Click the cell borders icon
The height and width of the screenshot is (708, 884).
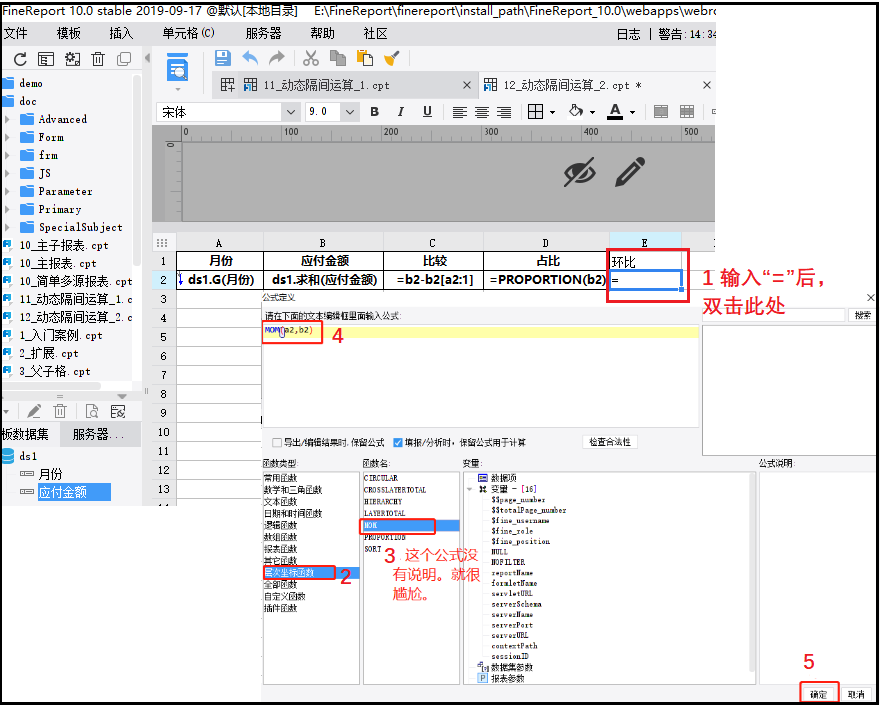pyautogui.click(x=535, y=112)
